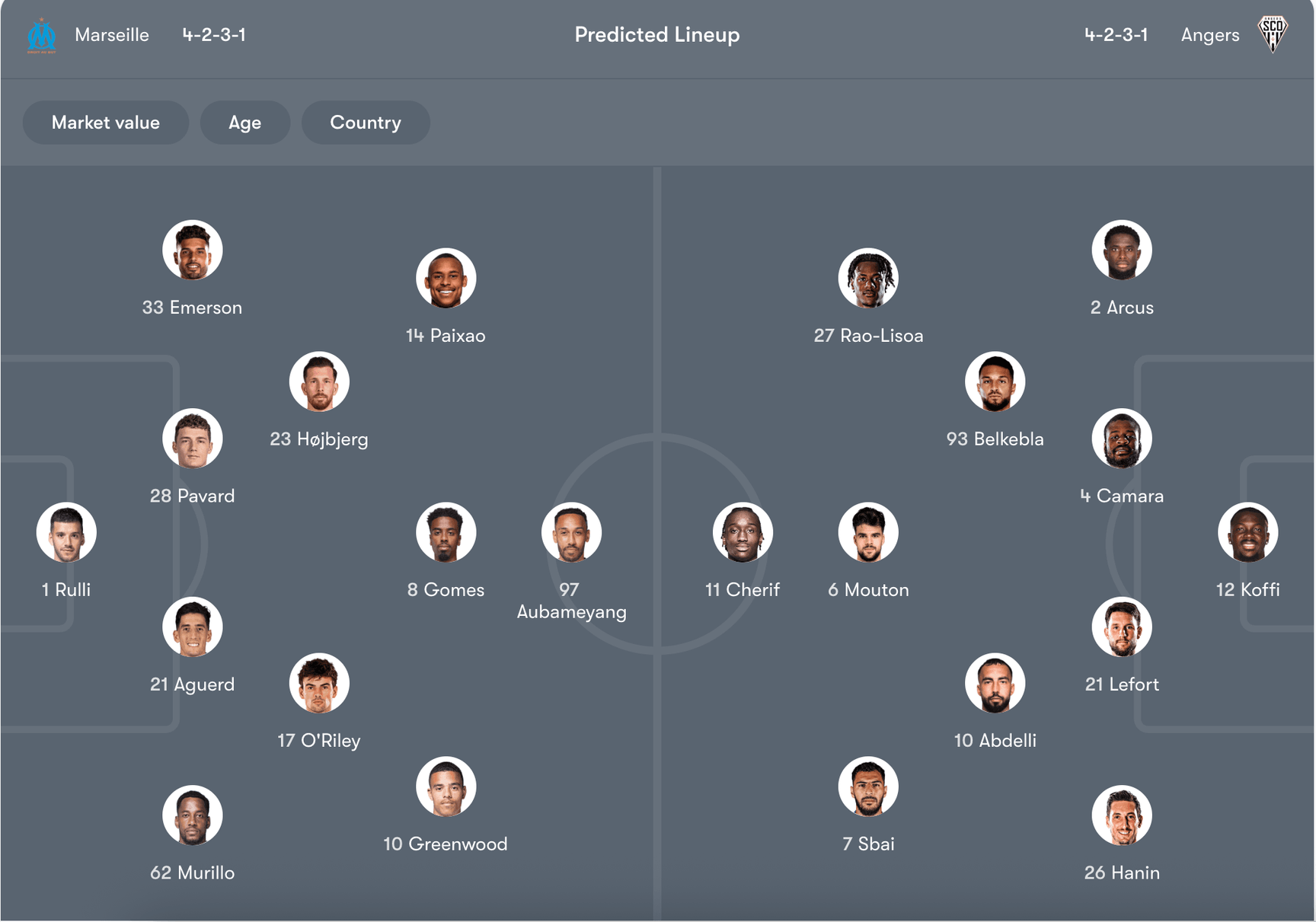This screenshot has height=922, width=1316.
Task: Toggle the Market value filter
Action: (106, 123)
